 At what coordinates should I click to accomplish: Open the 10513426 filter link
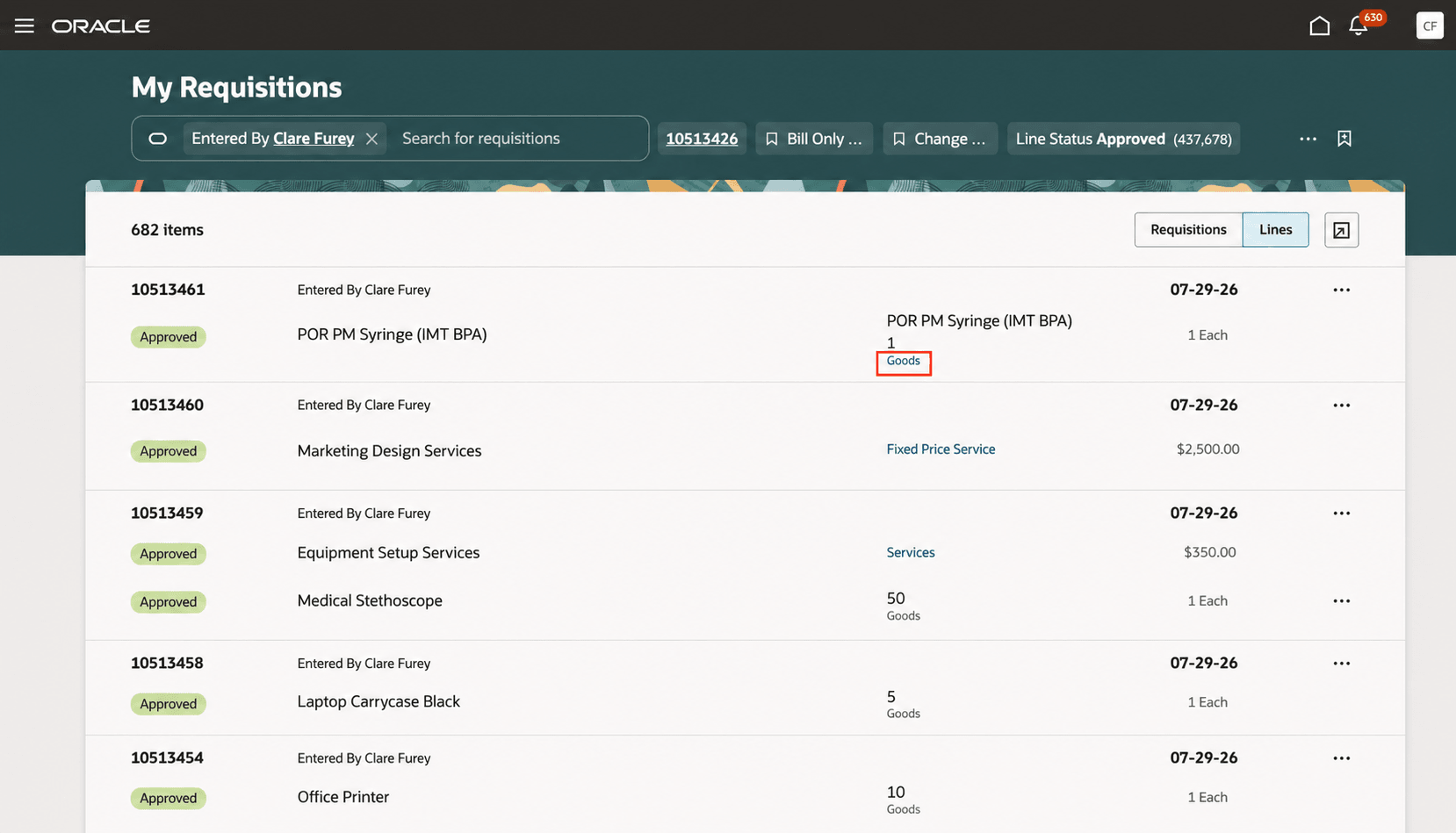[702, 139]
